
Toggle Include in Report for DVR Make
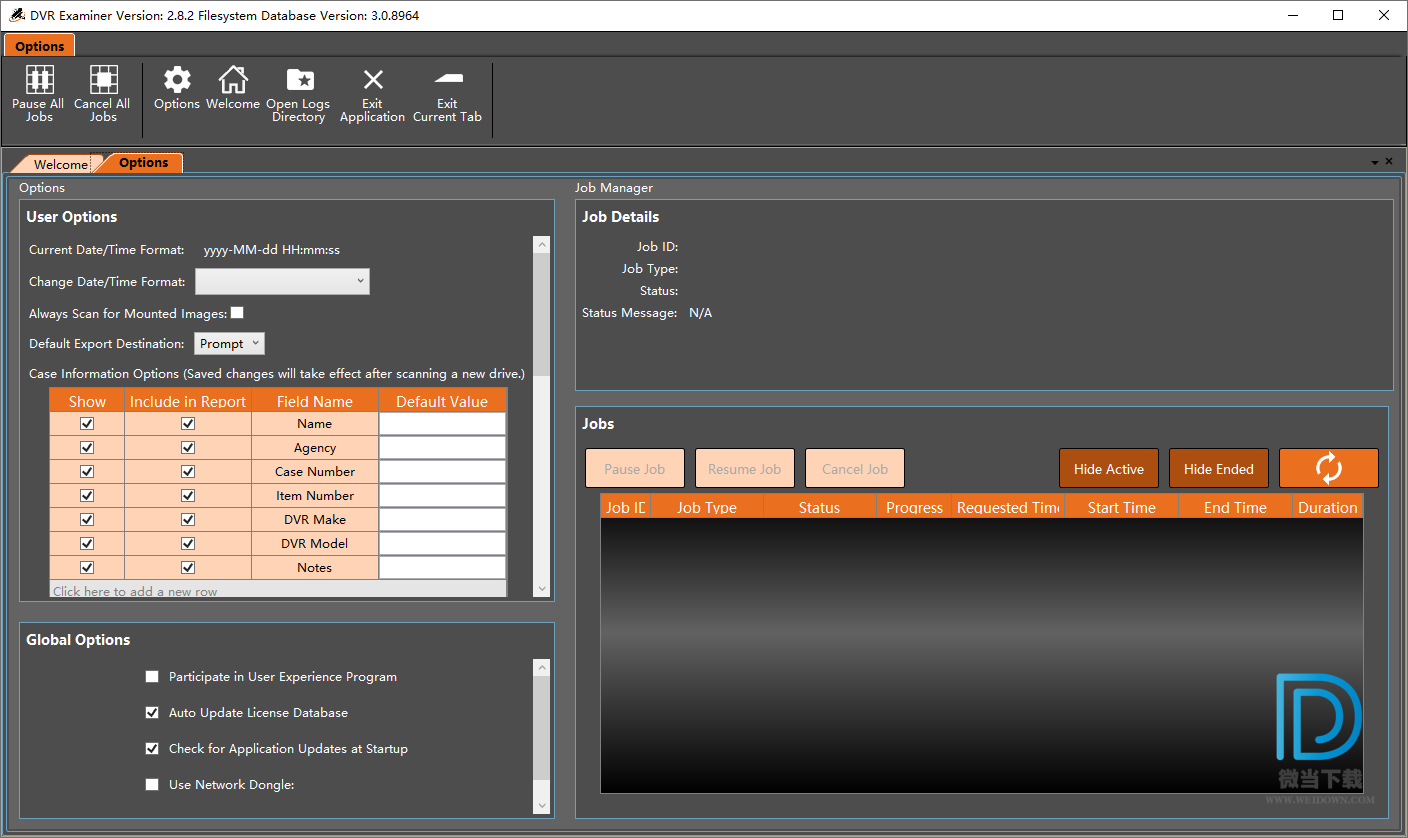(x=188, y=520)
